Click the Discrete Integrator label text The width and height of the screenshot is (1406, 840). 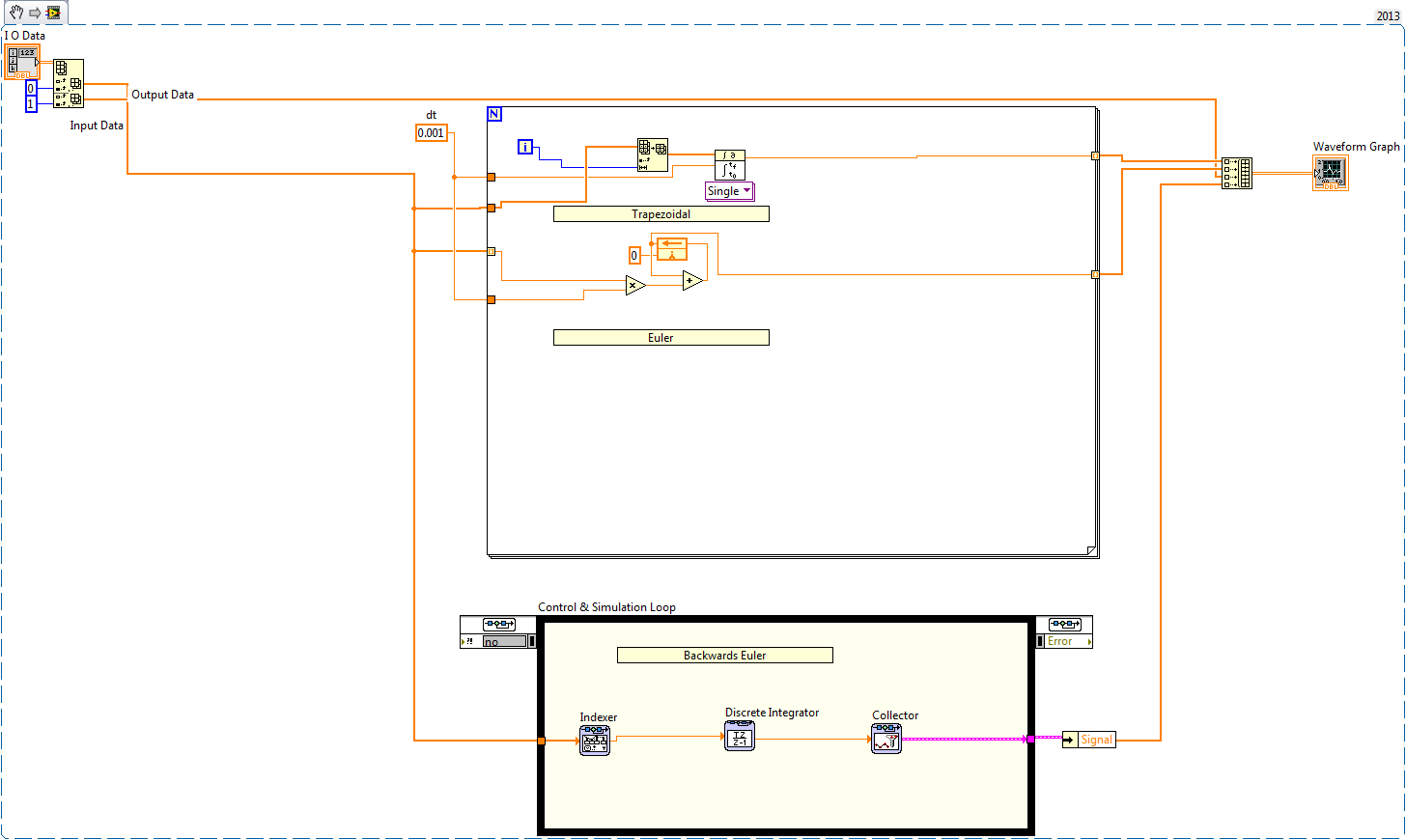click(x=773, y=713)
